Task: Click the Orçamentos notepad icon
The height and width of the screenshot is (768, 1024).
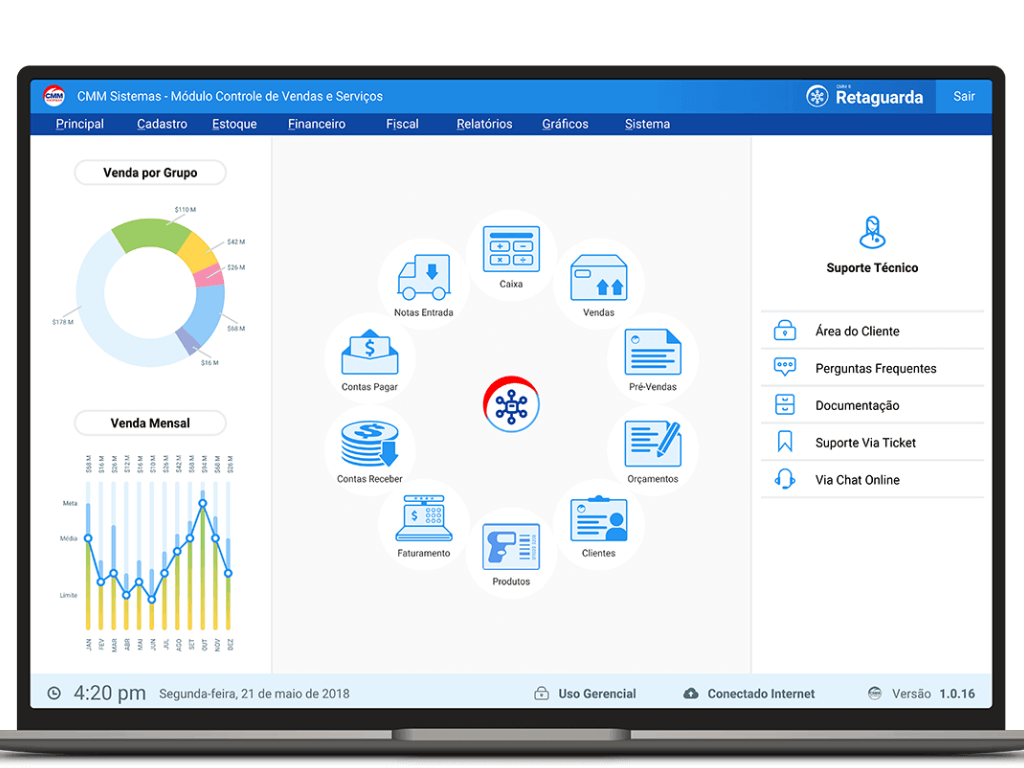Action: click(652, 444)
